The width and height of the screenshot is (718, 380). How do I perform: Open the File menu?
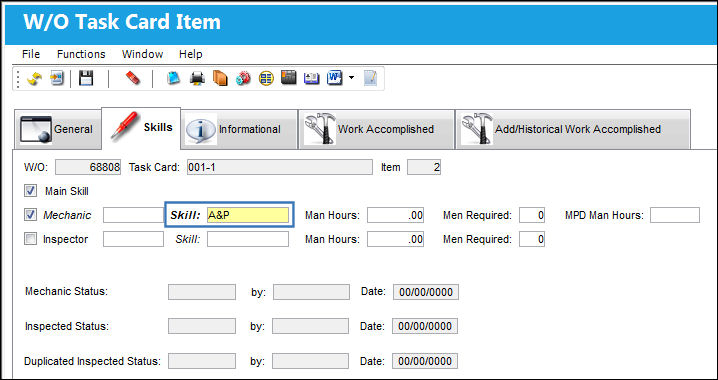31,54
